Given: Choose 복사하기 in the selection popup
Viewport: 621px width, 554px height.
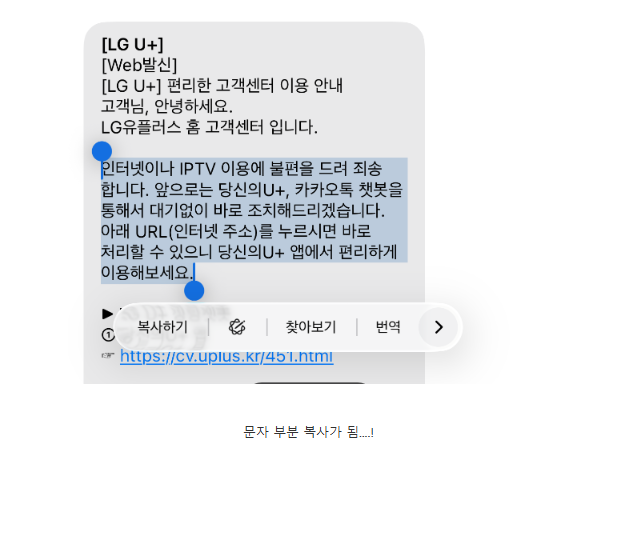Looking at the screenshot, I should 162,327.
